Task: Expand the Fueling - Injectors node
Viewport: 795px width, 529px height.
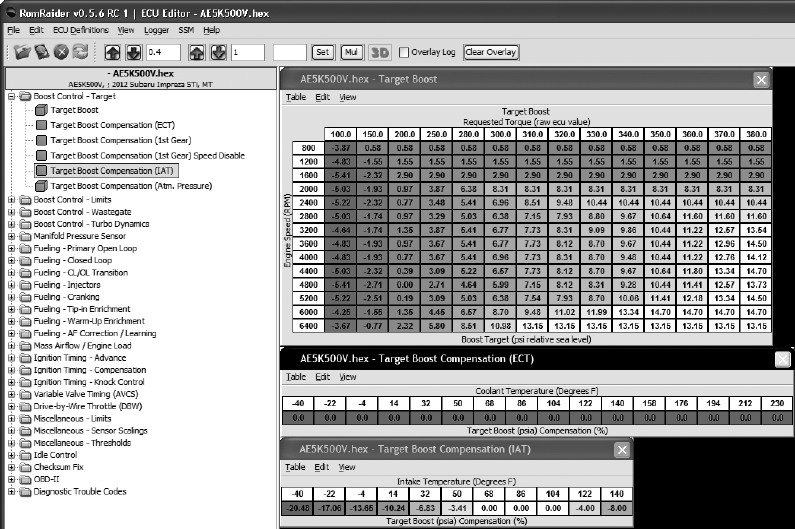Action: [x=12, y=285]
